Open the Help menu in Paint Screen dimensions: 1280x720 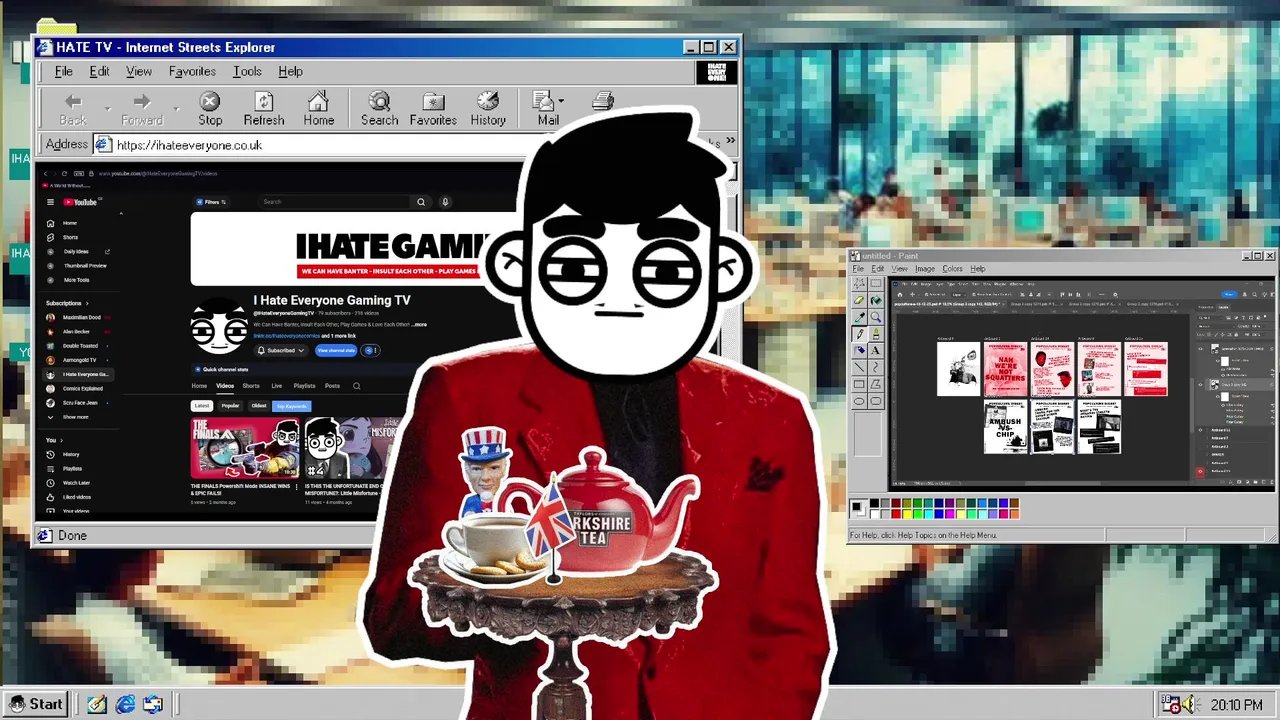pyautogui.click(x=977, y=268)
